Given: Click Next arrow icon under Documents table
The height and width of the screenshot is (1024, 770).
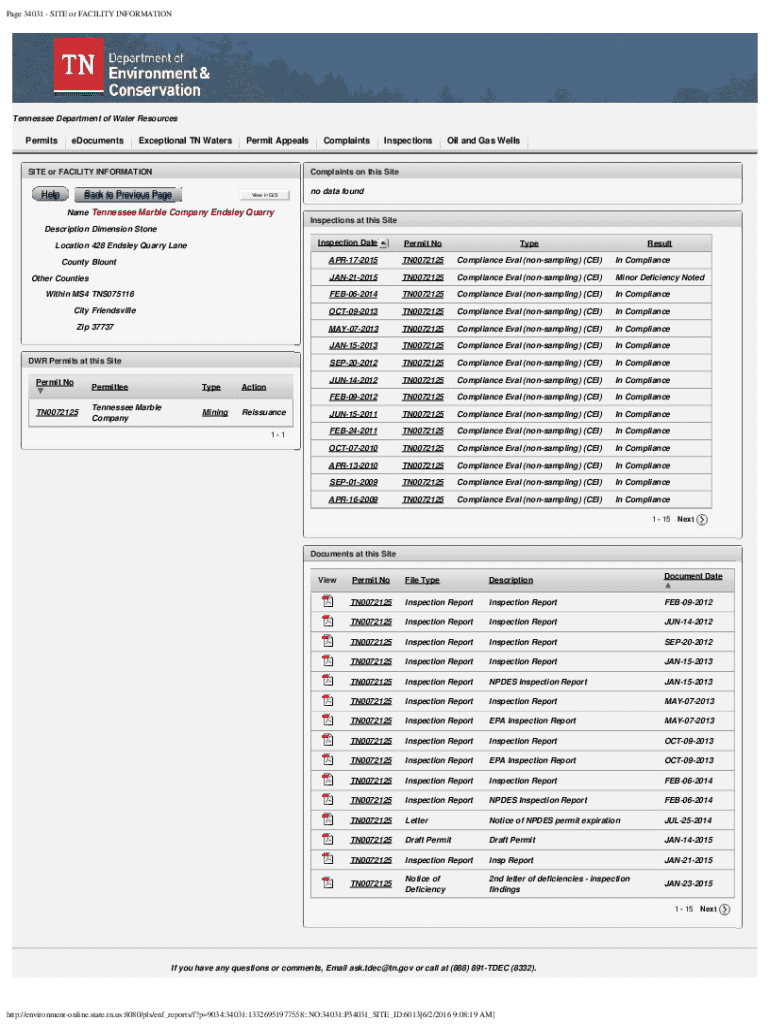Looking at the screenshot, I should coord(725,909).
